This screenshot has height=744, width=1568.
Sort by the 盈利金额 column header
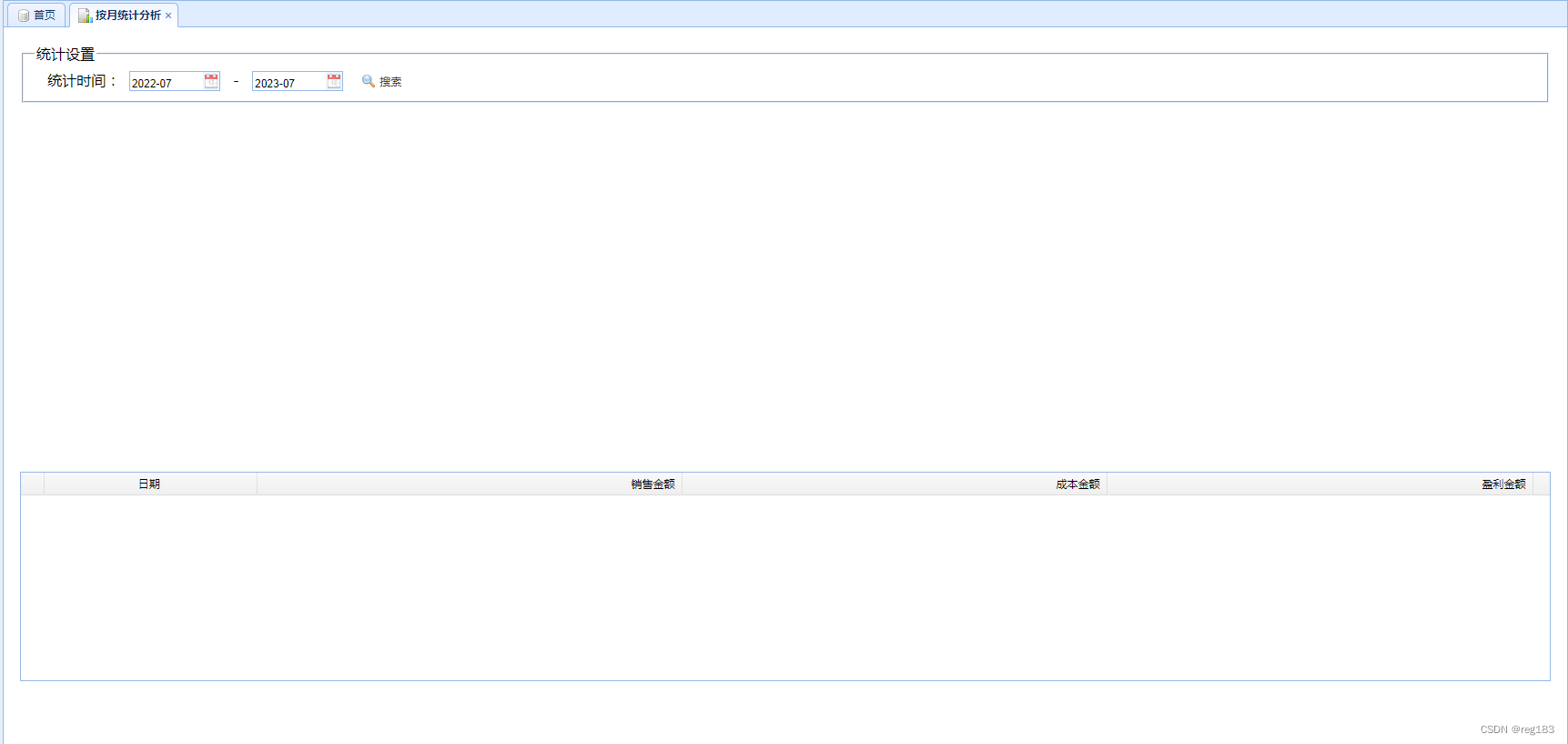click(1320, 484)
